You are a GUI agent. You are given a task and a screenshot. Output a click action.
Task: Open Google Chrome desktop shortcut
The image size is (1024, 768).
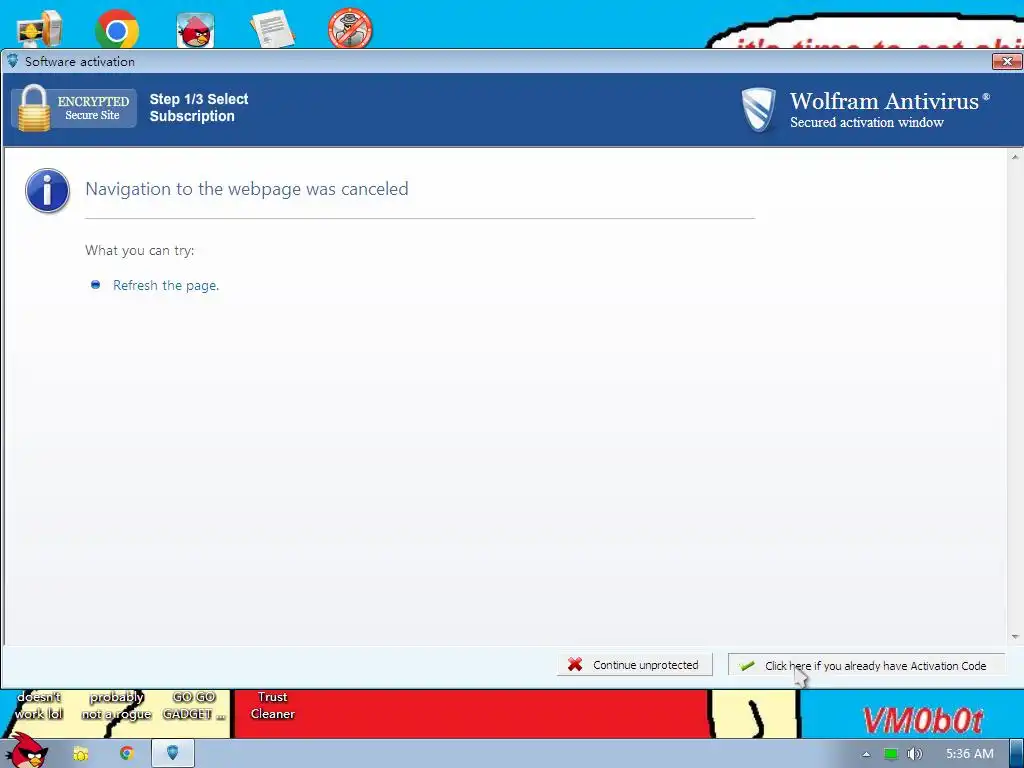117,29
